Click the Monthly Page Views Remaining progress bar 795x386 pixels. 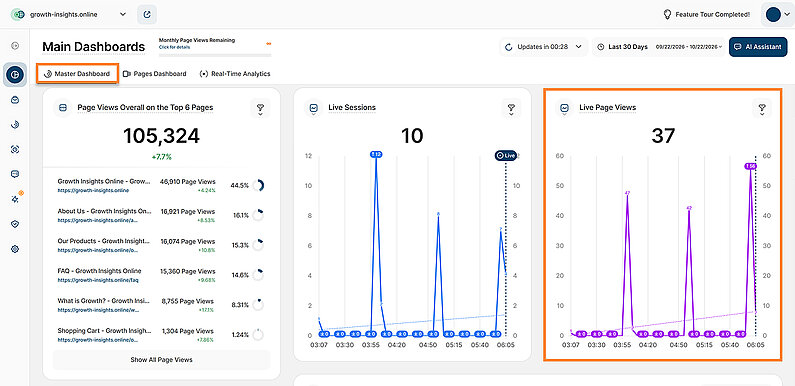pos(215,54)
